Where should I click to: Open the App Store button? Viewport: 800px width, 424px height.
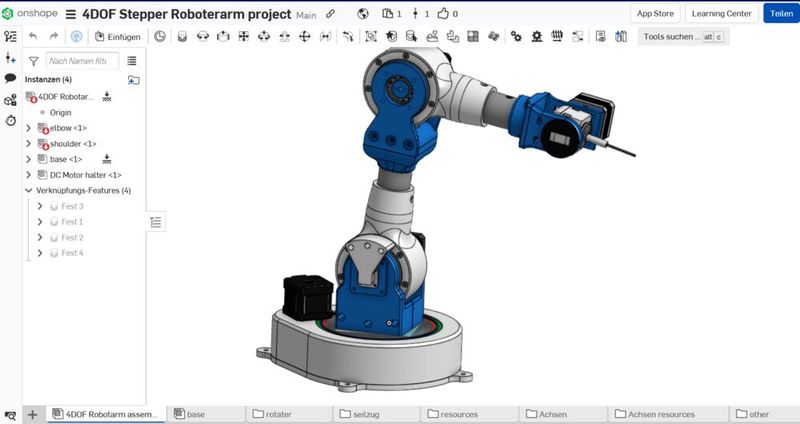(655, 14)
